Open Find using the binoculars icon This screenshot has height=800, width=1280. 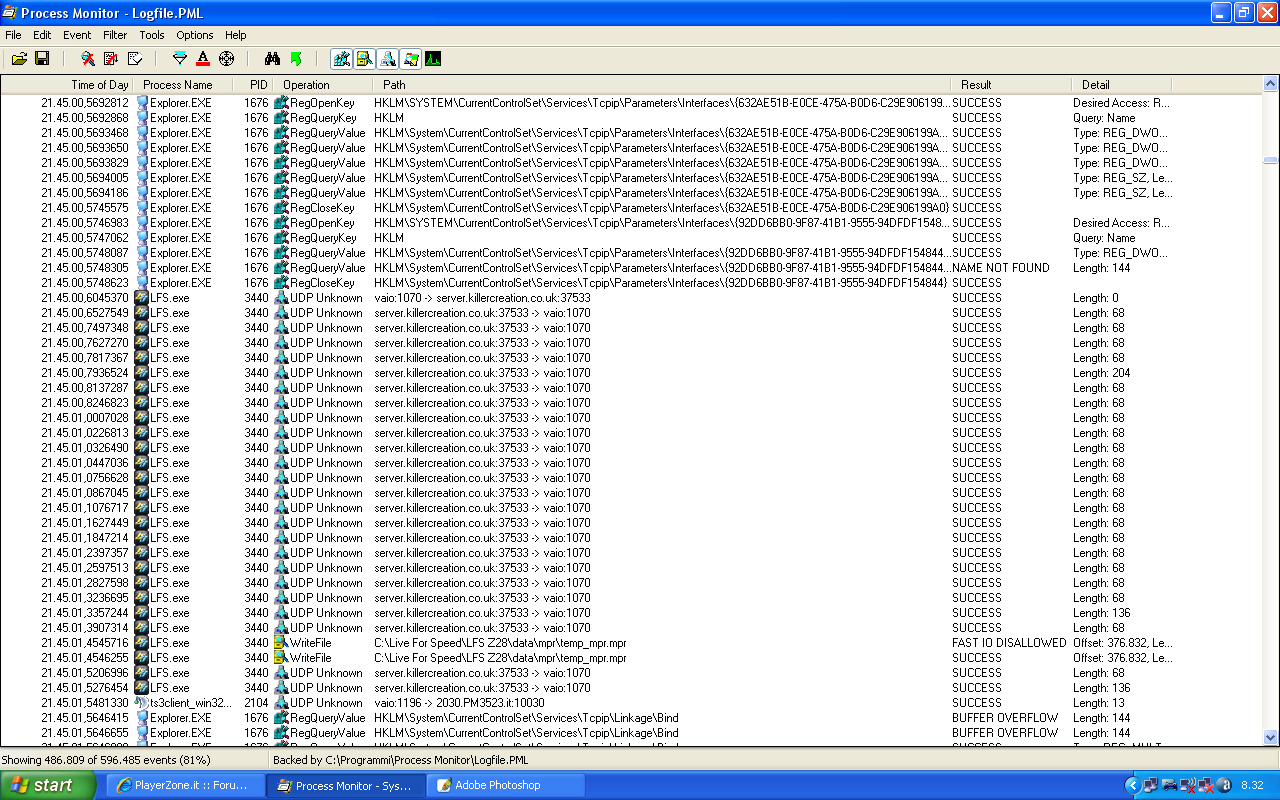272,59
